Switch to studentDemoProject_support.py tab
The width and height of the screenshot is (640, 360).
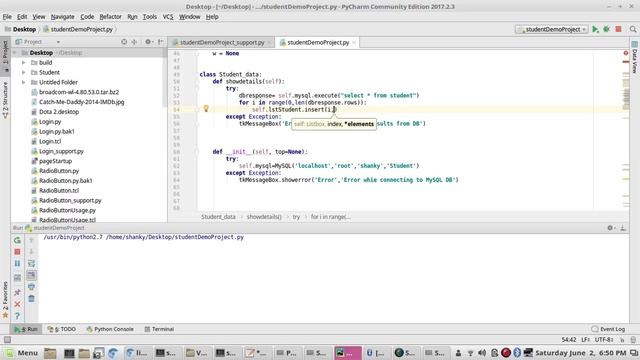tap(222, 42)
